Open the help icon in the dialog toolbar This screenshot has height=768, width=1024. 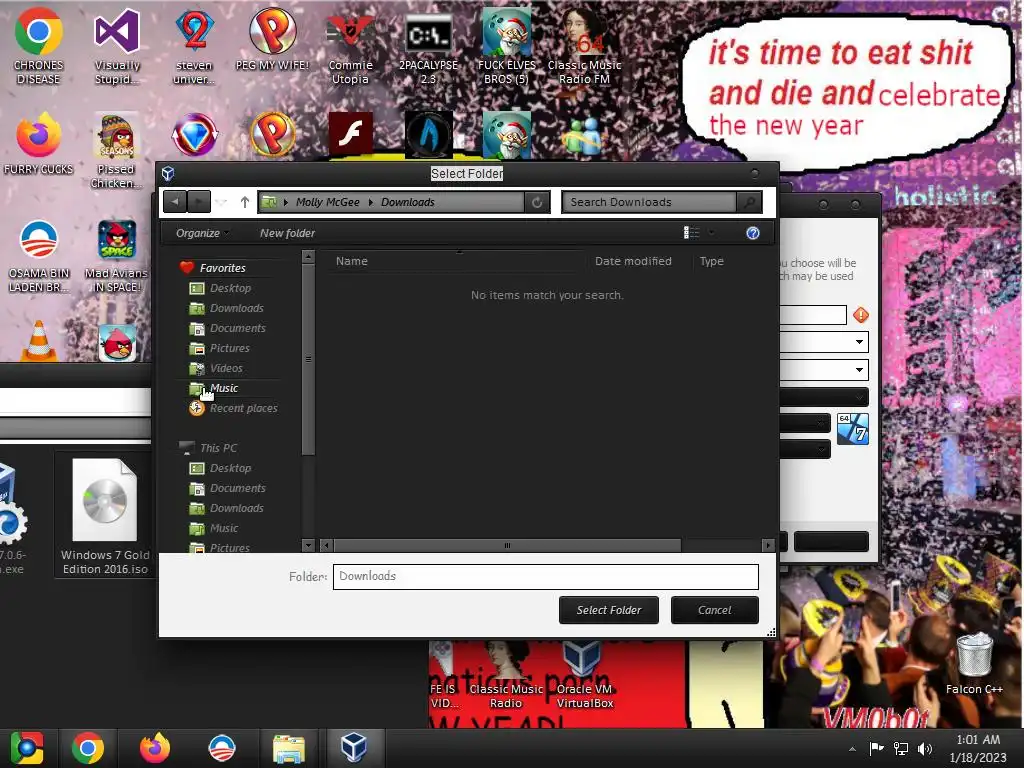753,233
